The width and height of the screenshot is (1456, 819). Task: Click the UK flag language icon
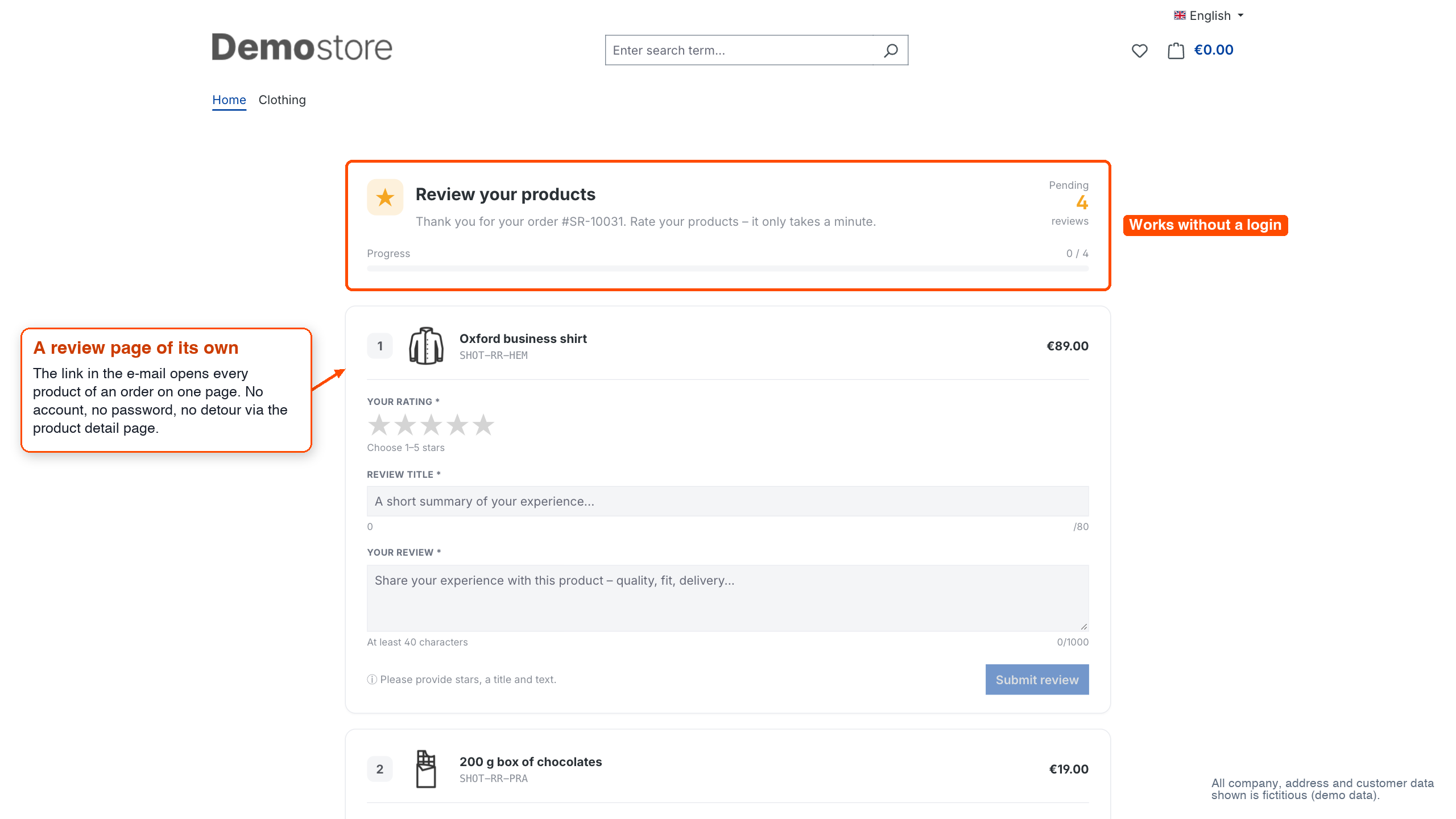click(1180, 15)
